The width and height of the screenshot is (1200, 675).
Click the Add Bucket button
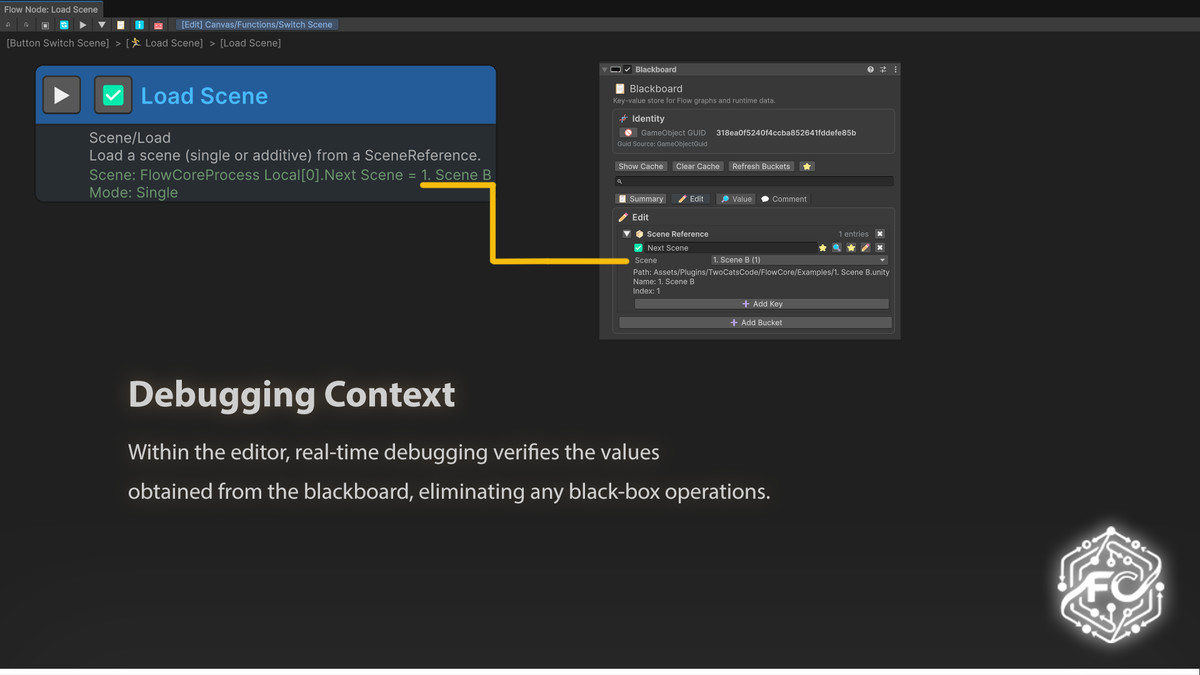point(755,323)
